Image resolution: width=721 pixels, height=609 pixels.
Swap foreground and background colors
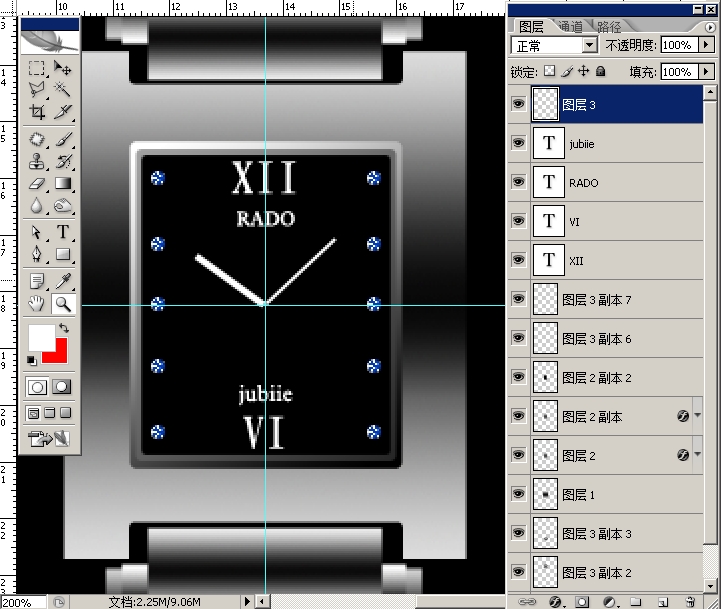click(x=63, y=327)
